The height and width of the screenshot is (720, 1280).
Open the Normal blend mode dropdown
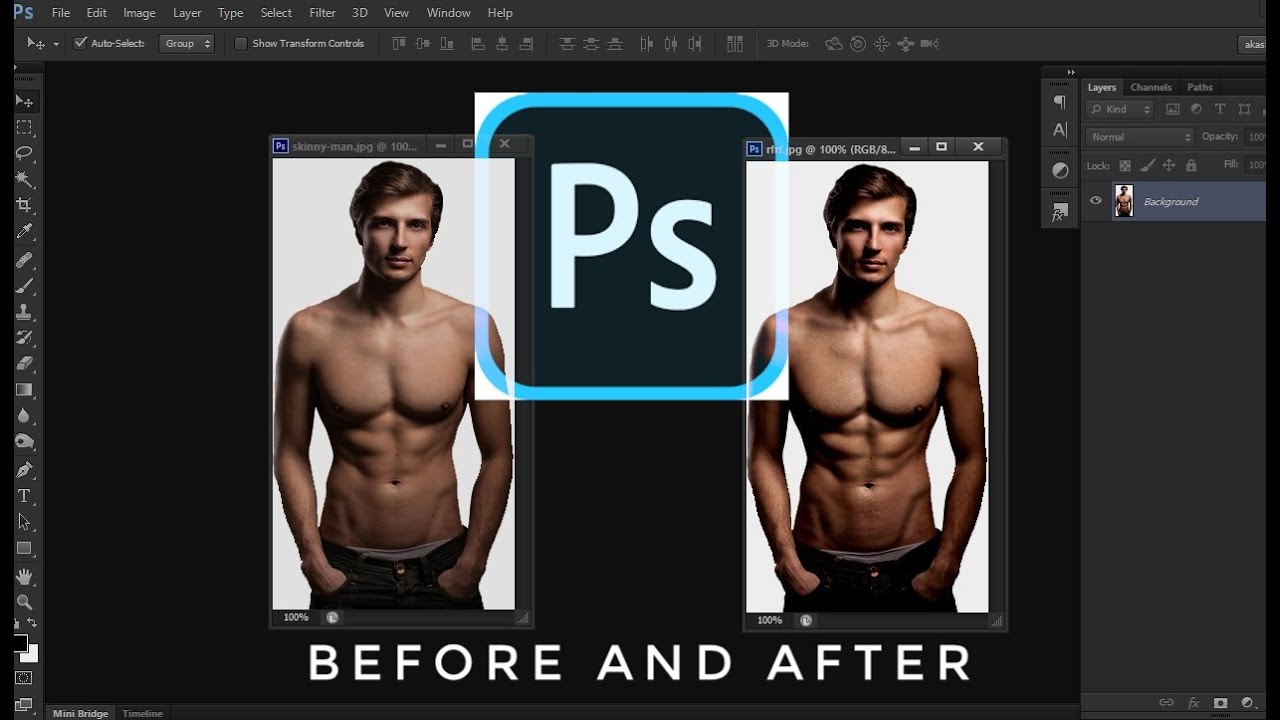coord(1139,137)
